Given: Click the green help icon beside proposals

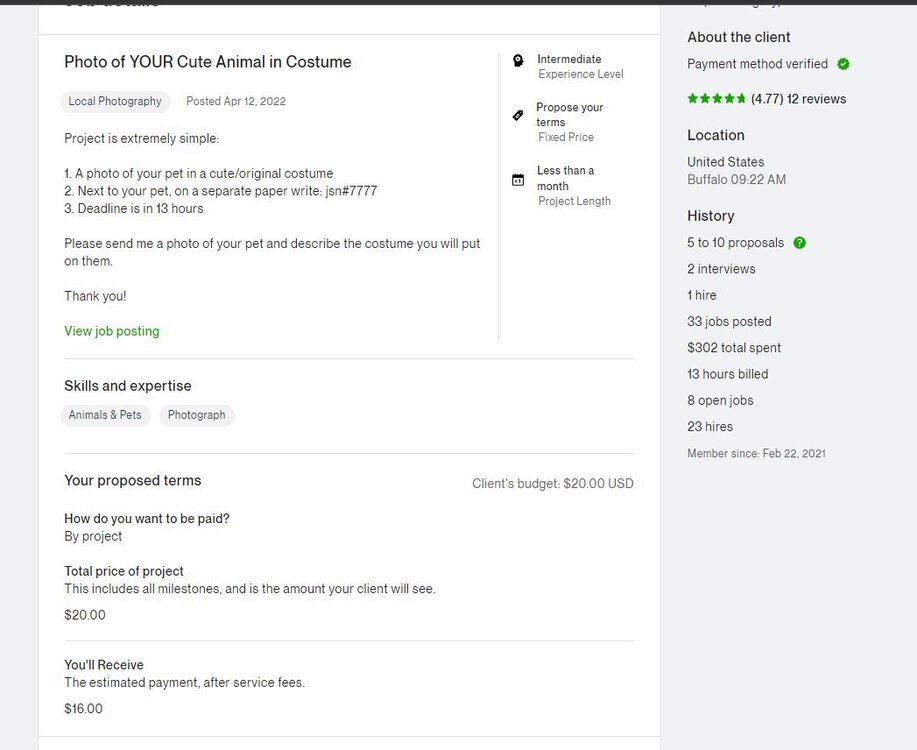Looking at the screenshot, I should click(x=799, y=243).
